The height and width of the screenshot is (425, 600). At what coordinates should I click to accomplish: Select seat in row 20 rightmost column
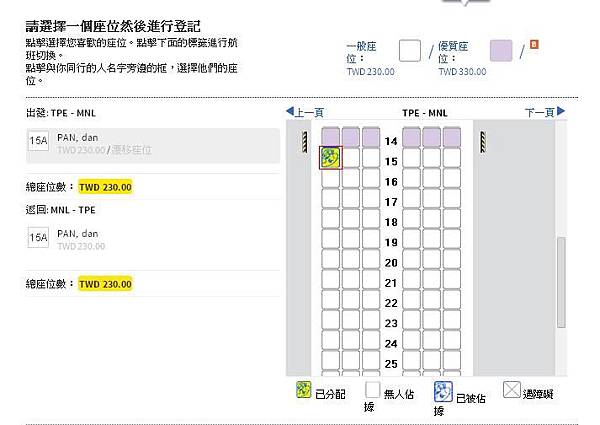click(x=452, y=260)
